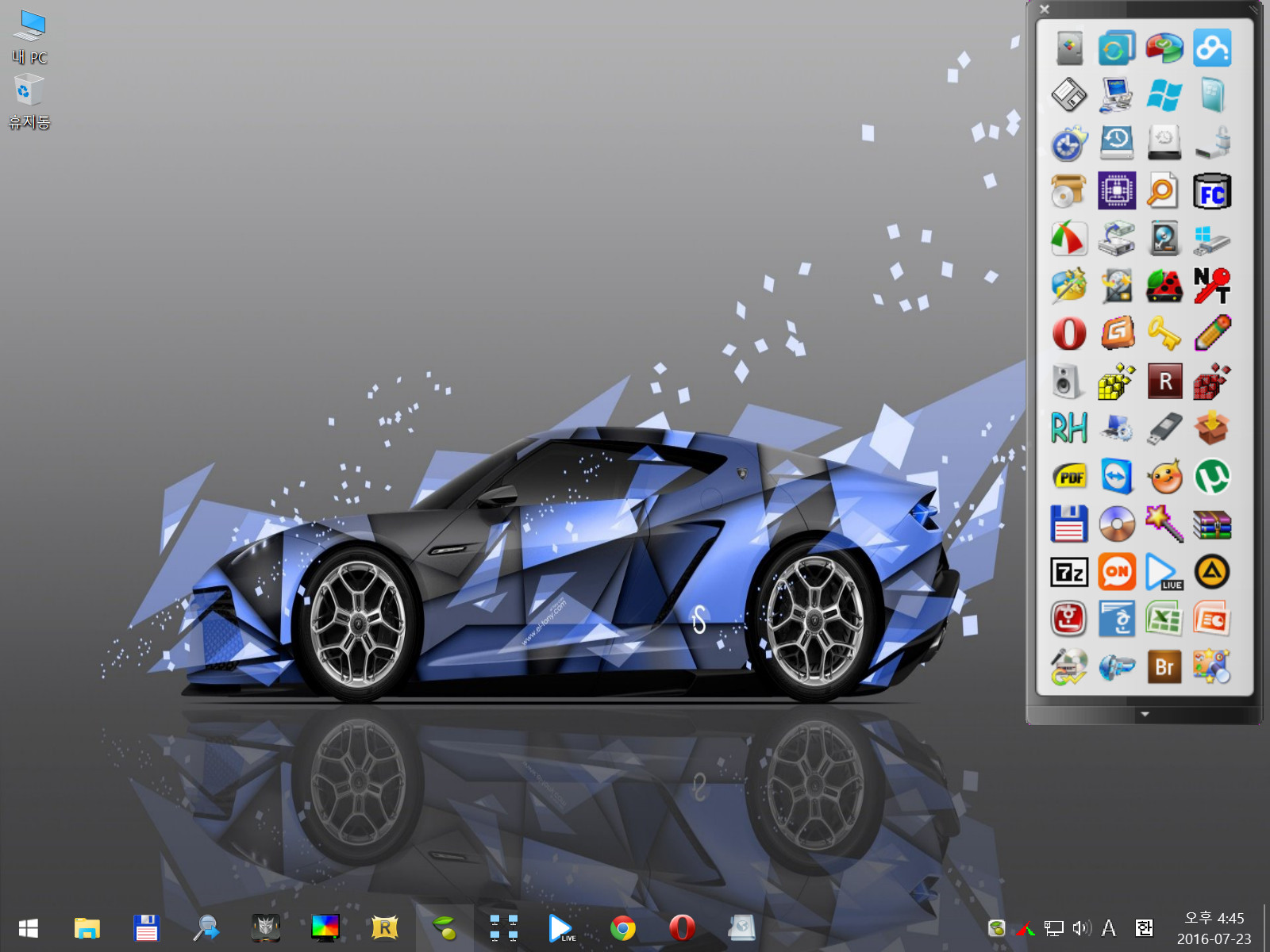Viewport: 1270px width, 952px height.
Task: Open the Windows Start button
Action: point(29,927)
